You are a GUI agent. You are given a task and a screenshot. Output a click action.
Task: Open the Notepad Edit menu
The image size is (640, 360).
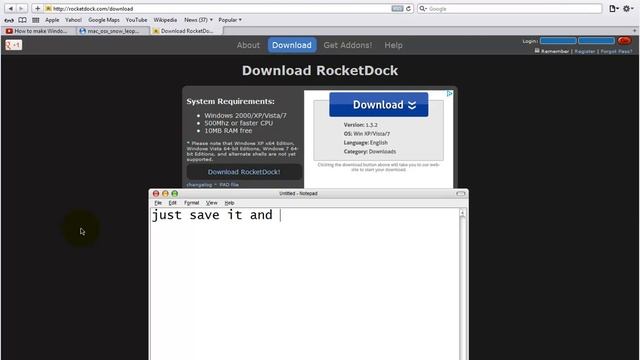173,203
